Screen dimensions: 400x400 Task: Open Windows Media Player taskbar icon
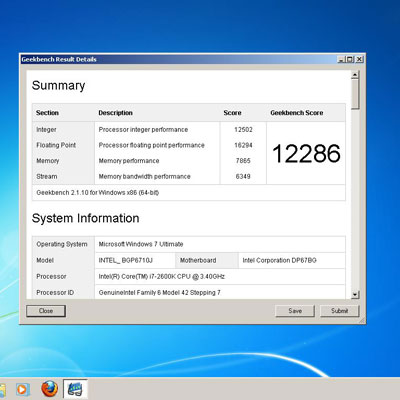pyautogui.click(x=22, y=389)
